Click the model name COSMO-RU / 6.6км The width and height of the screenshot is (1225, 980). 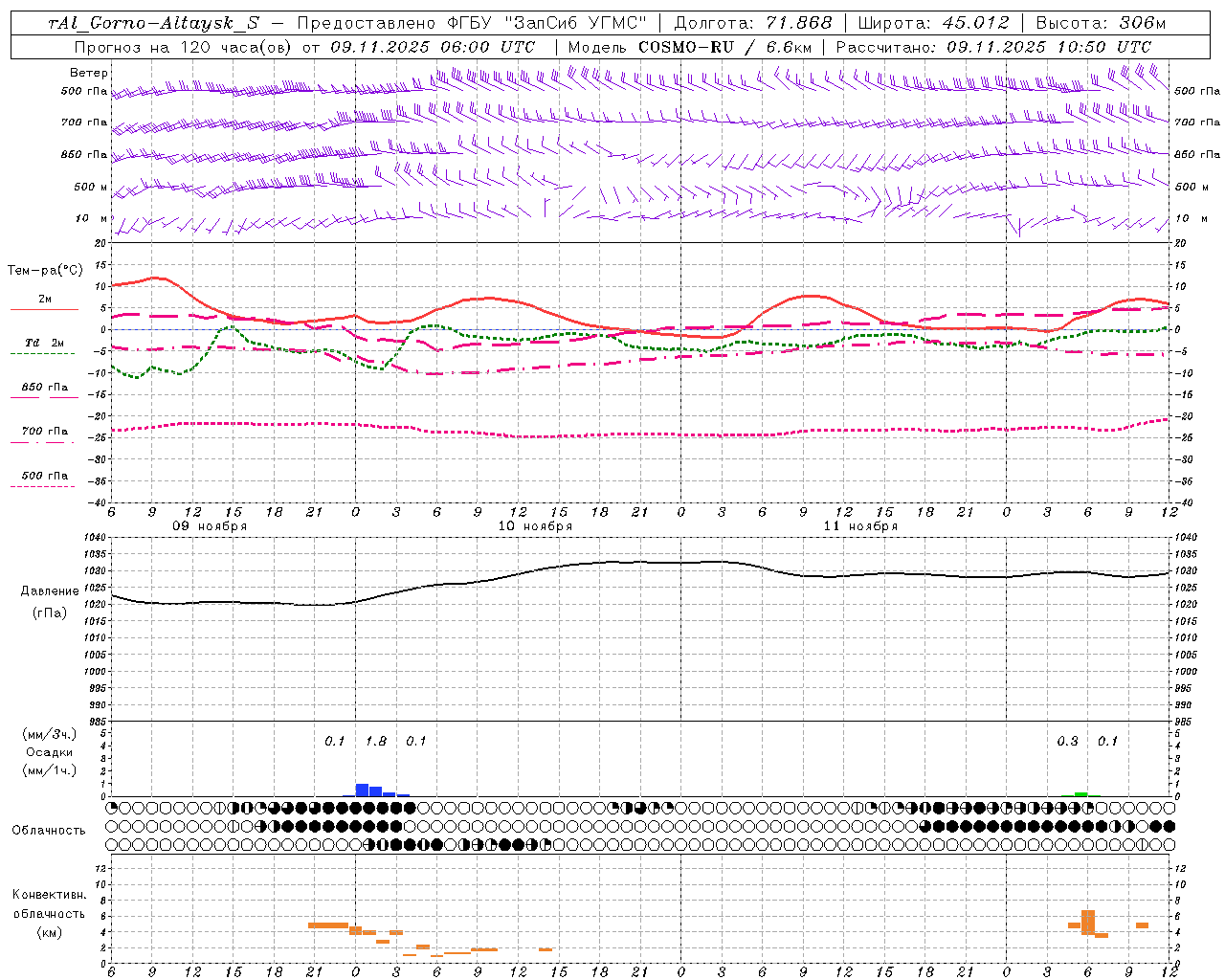click(725, 47)
